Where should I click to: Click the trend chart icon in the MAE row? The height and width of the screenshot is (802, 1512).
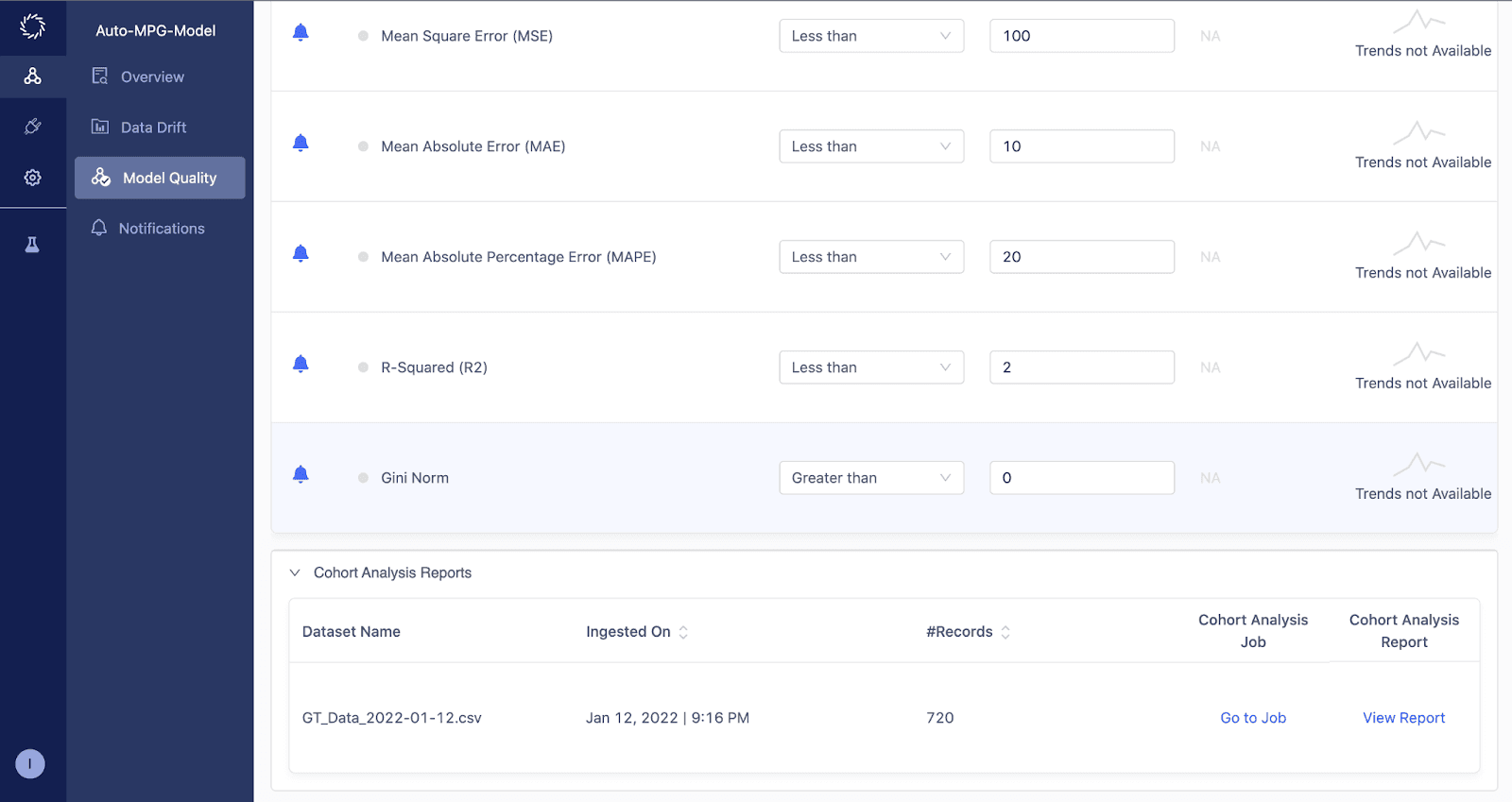pos(1419,131)
